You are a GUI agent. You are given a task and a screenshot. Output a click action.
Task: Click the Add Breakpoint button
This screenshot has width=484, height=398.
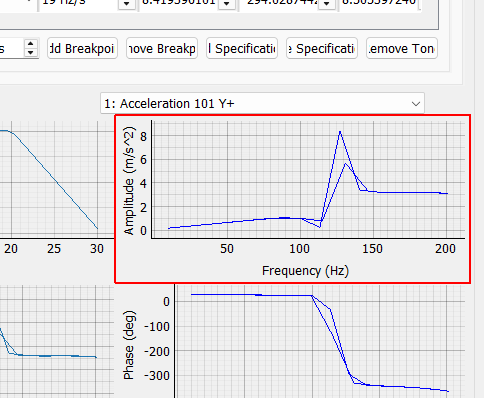click(x=82, y=49)
